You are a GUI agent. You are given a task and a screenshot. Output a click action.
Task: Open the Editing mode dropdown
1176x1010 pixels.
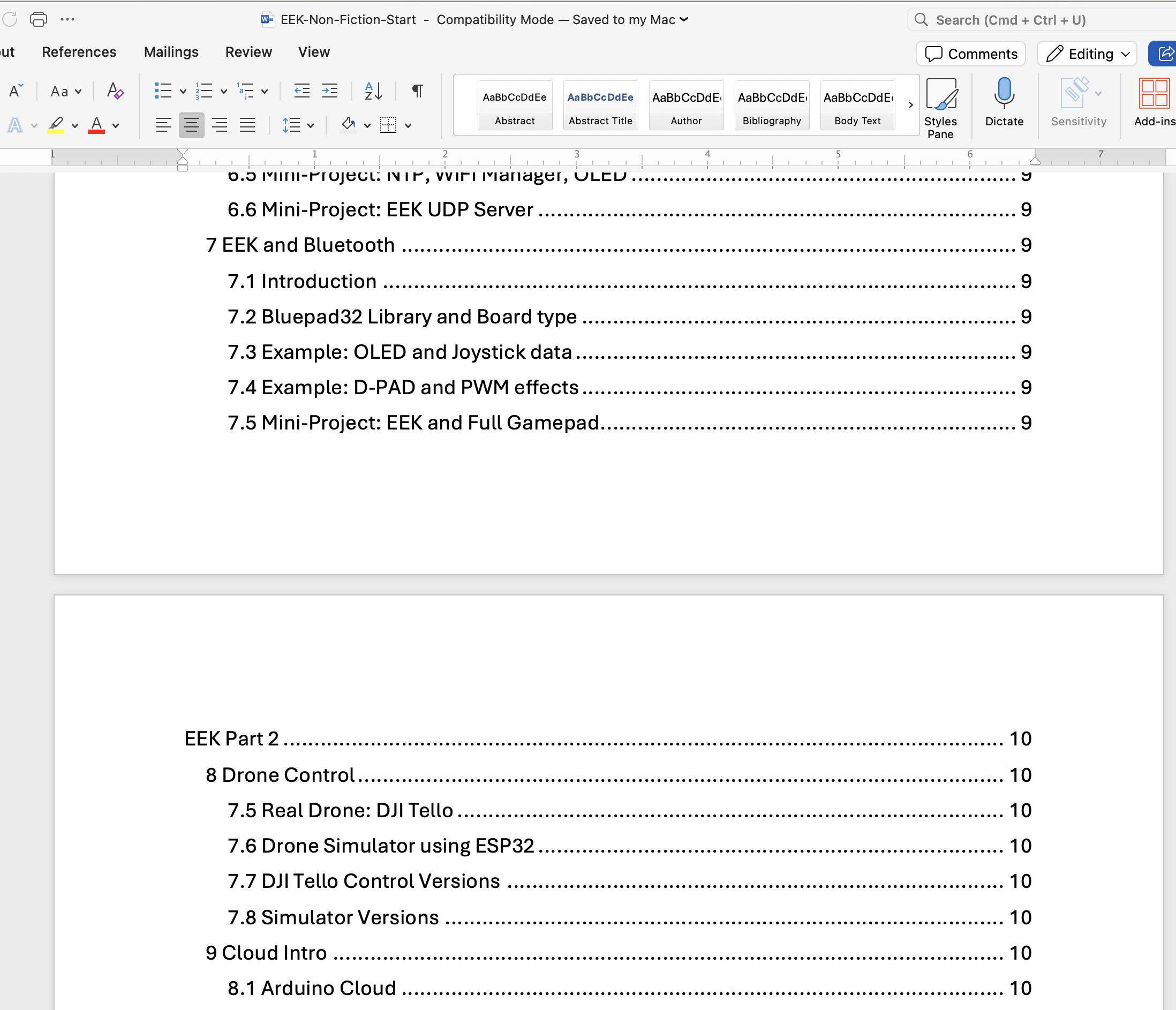[1087, 54]
